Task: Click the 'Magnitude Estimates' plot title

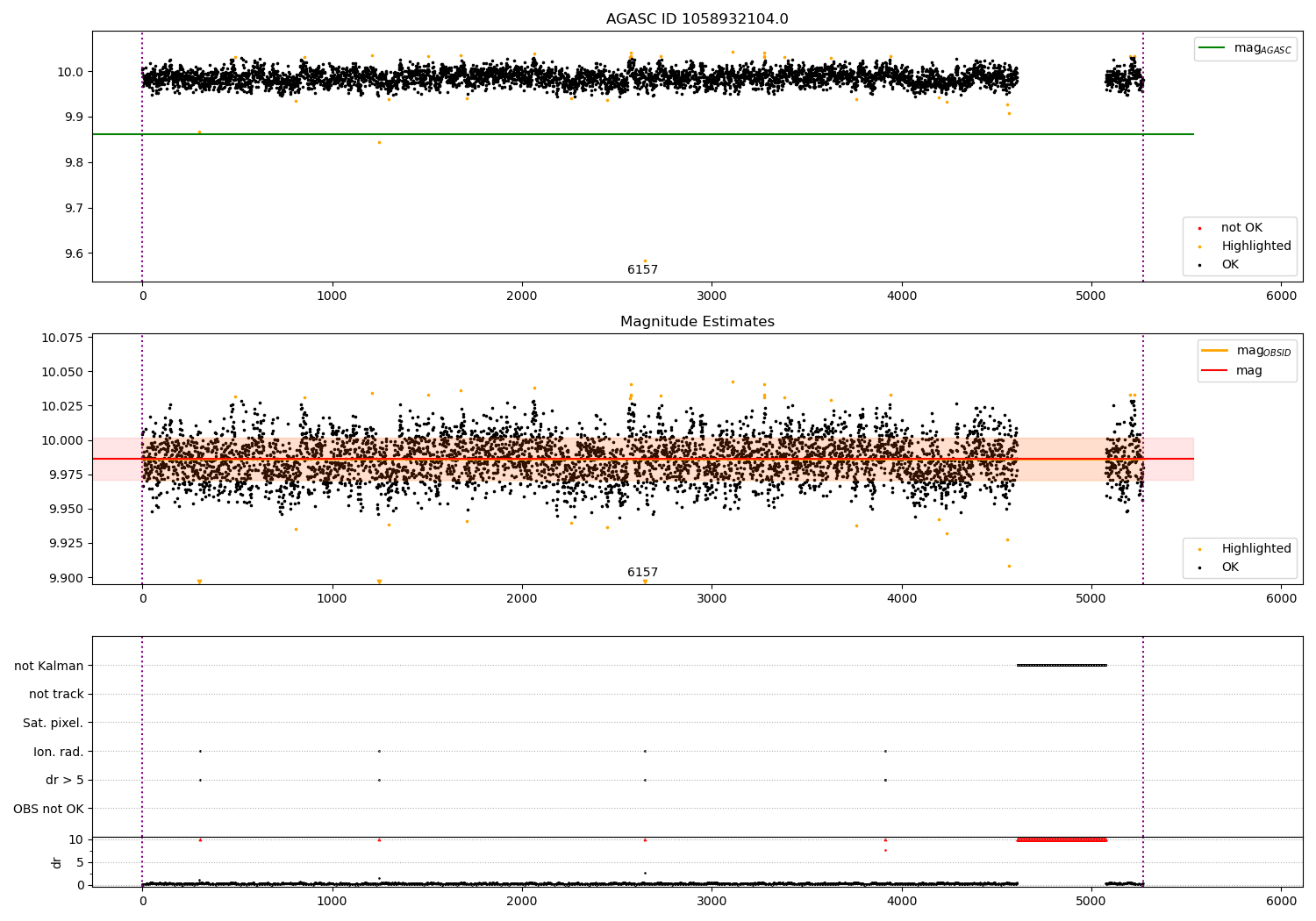Action: coord(697,322)
